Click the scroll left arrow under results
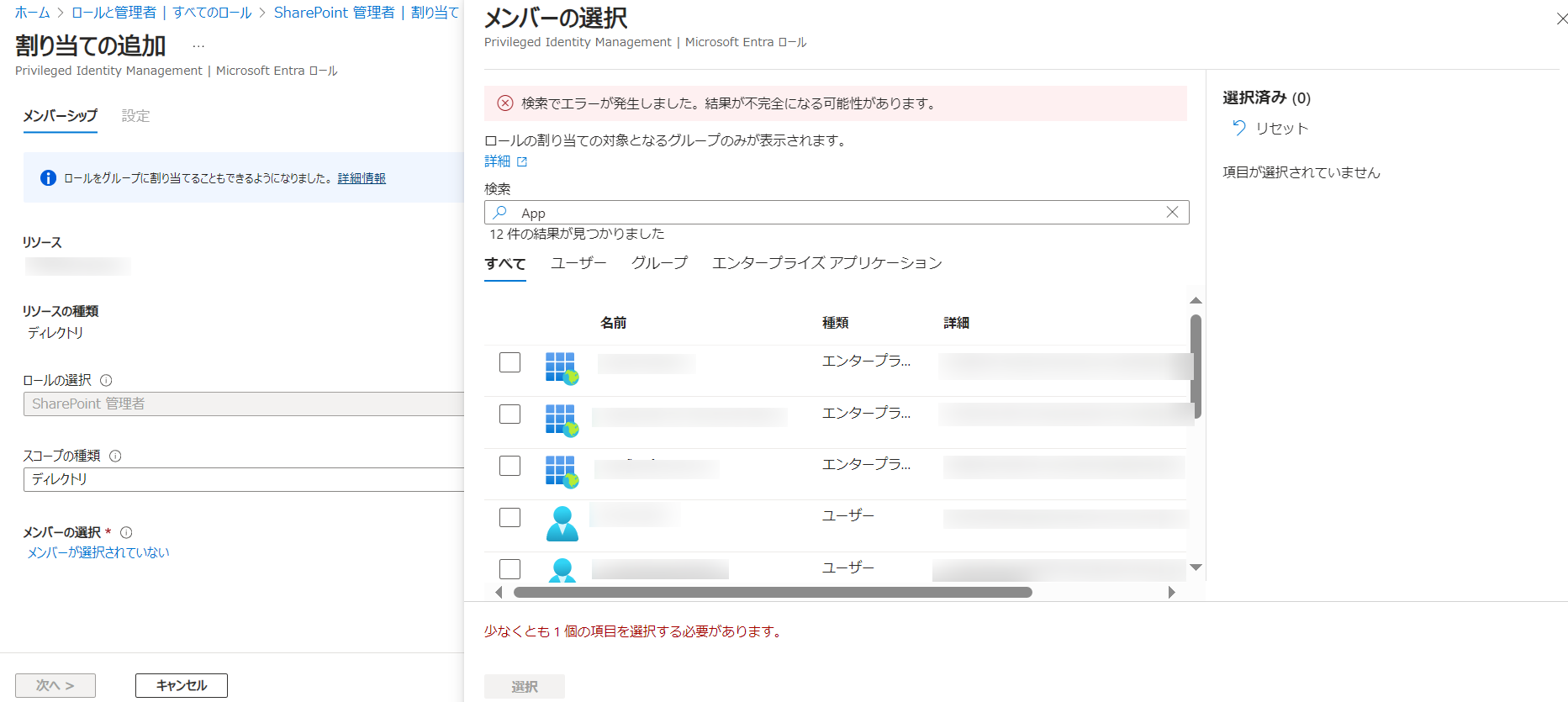Viewport: 1568px width, 702px height. [x=499, y=593]
